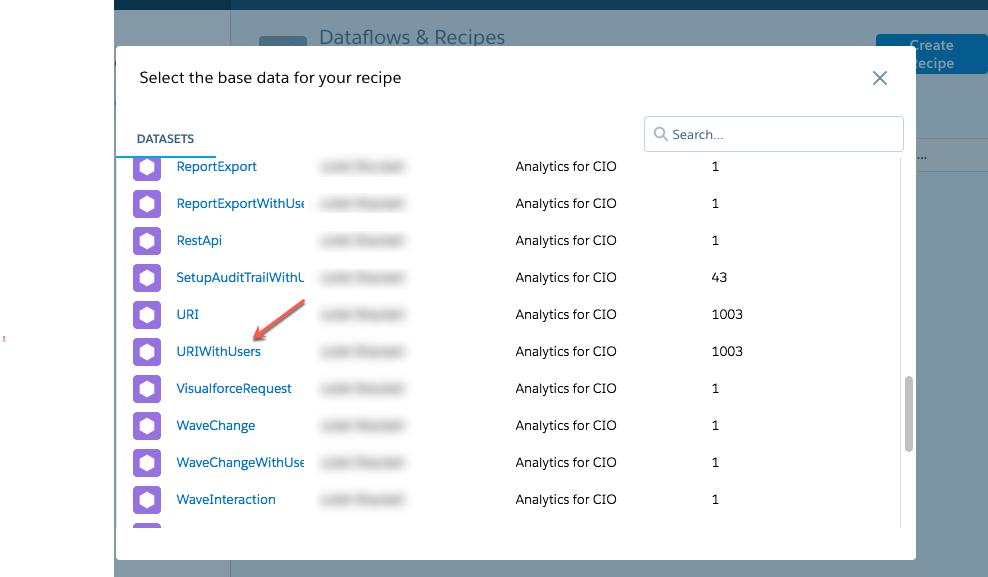Click the dataset list scrollbar thumb

coord(909,414)
